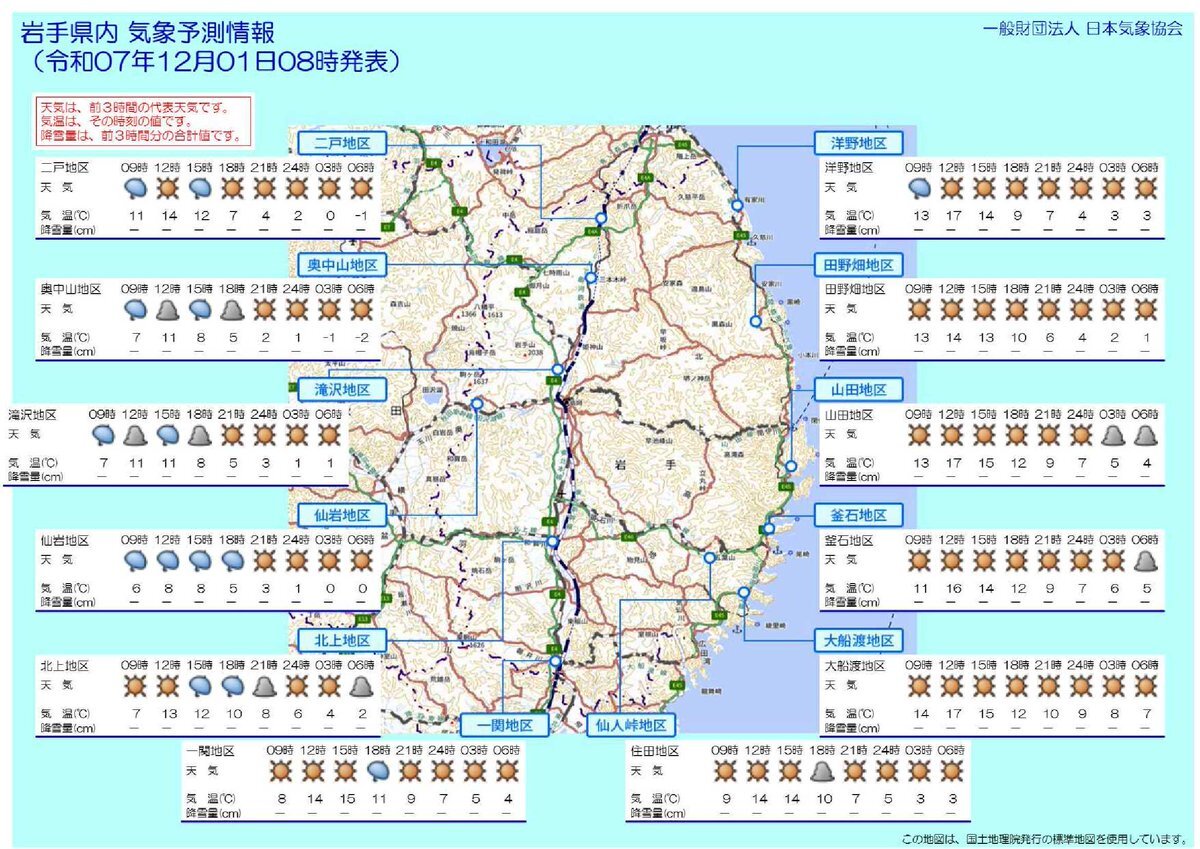Click 洋野地区 09時 cloudy icon

click(x=920, y=187)
